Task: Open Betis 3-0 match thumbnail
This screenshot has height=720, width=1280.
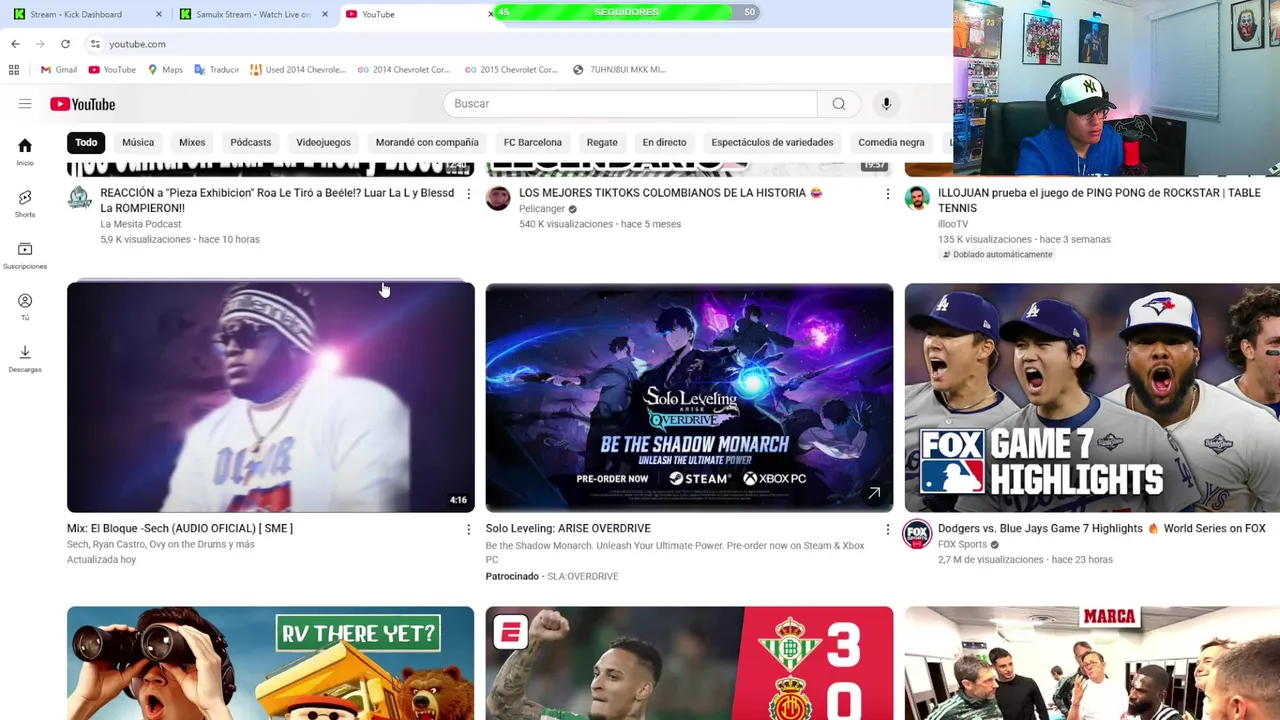Action: pos(689,663)
